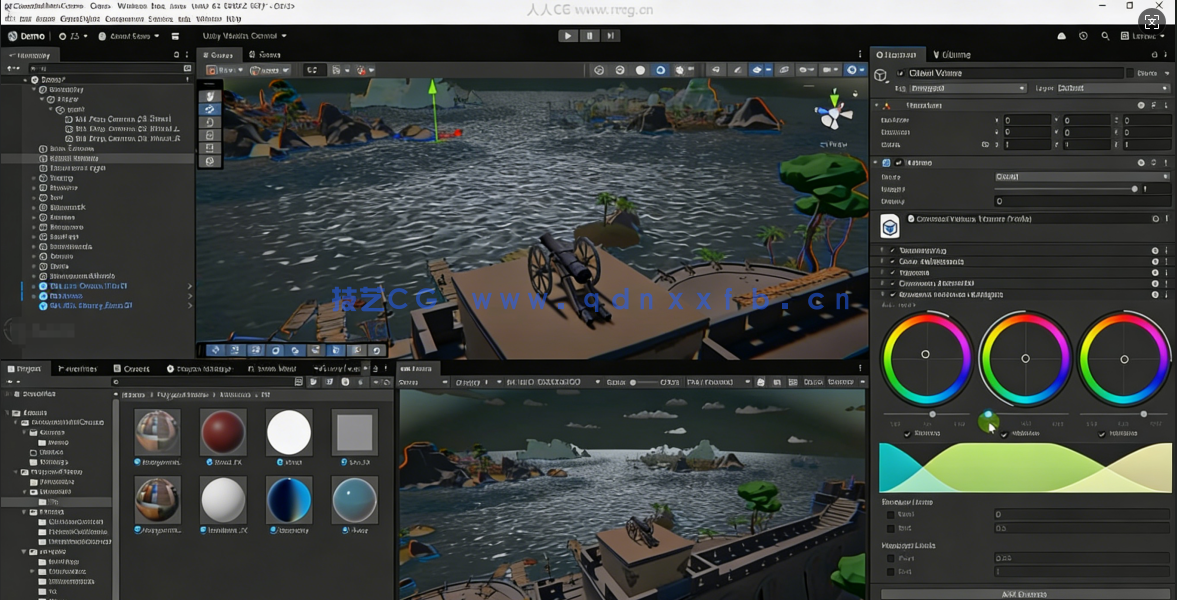The width and height of the screenshot is (1177, 600).
Task: Click the cloud services icon in top toolbar
Action: click(x=1061, y=36)
